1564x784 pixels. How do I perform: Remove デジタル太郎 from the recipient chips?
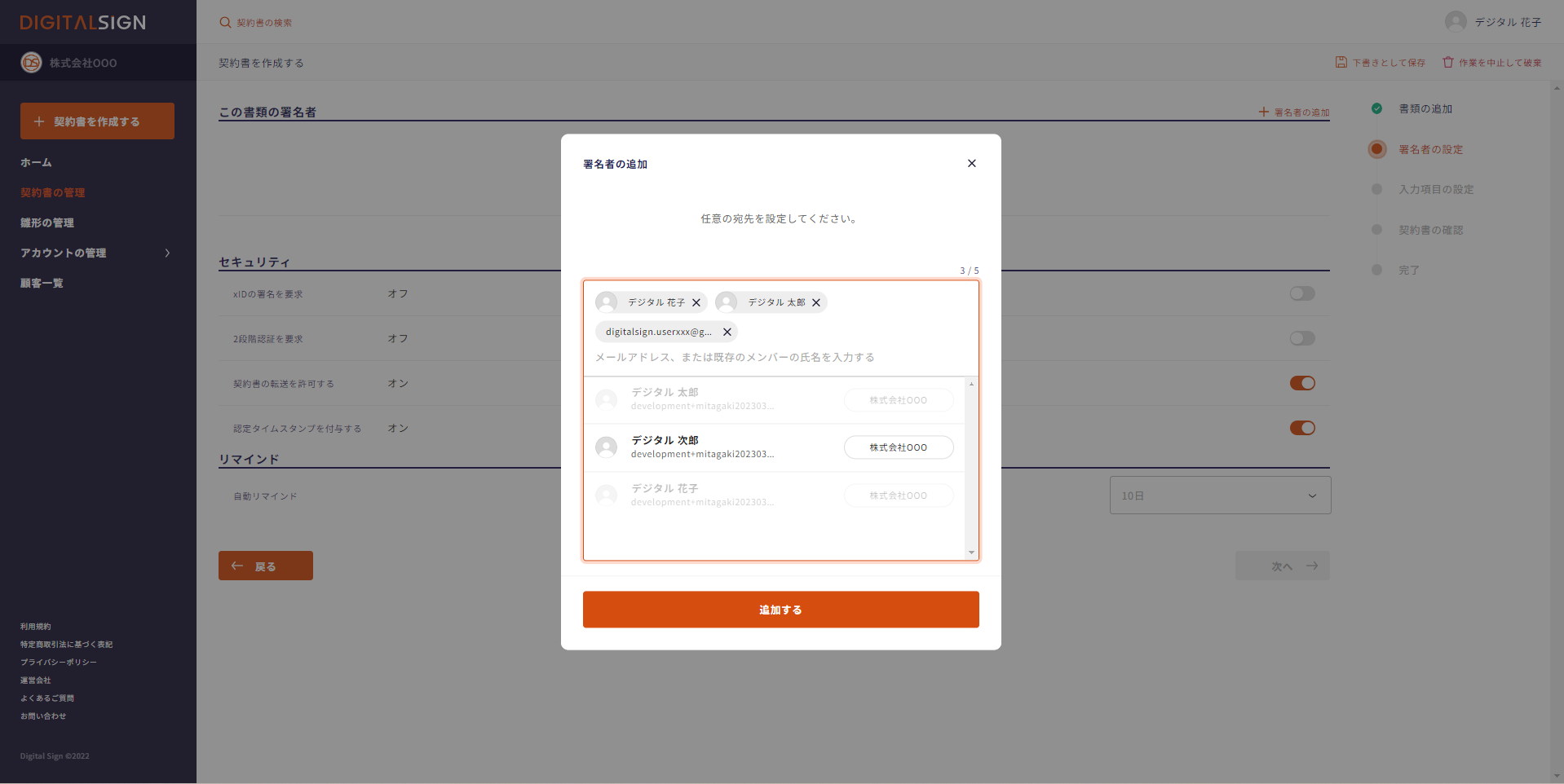[816, 302]
